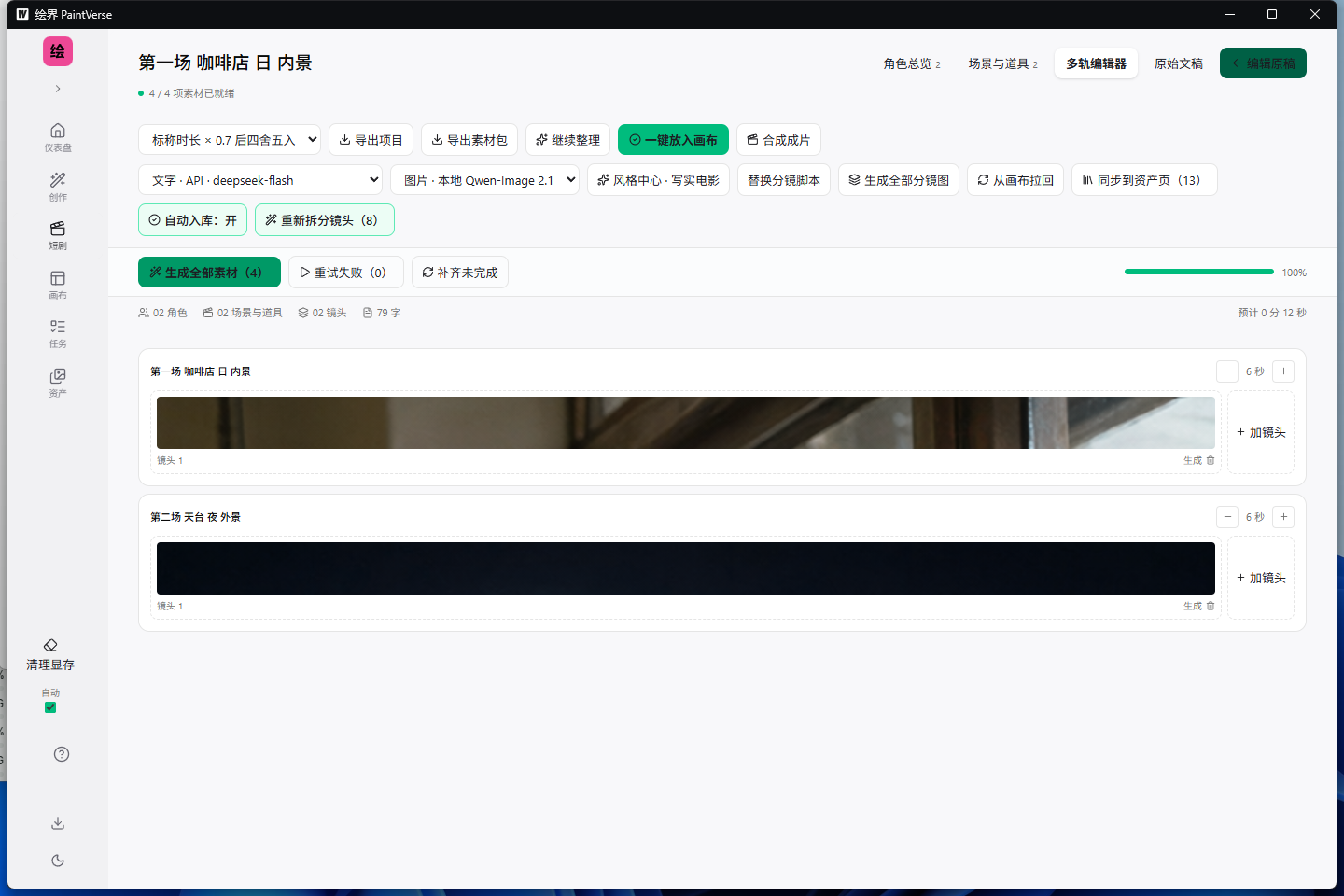Toggle dark mode with the moon icon
This screenshot has height=896, width=1344.
click(x=58, y=861)
